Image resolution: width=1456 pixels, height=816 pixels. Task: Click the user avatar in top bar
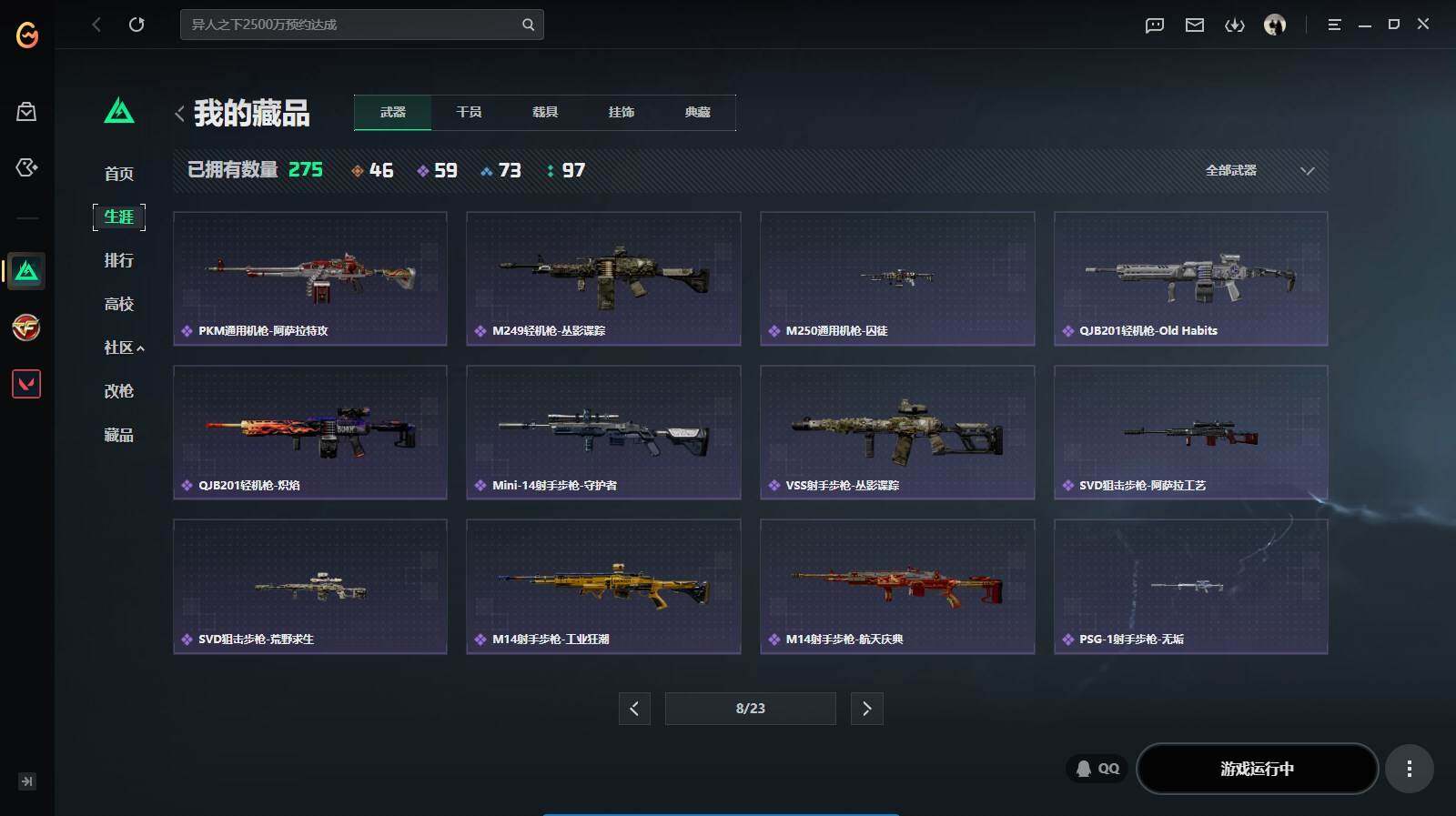(1275, 25)
